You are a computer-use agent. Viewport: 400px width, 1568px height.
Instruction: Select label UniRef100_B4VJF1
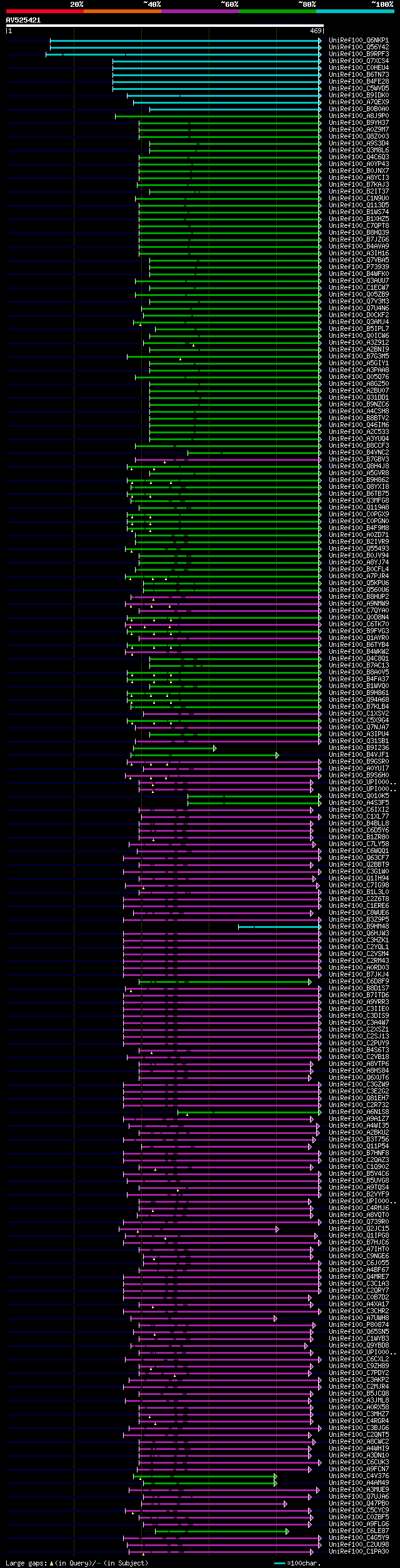pyautogui.click(x=359, y=755)
